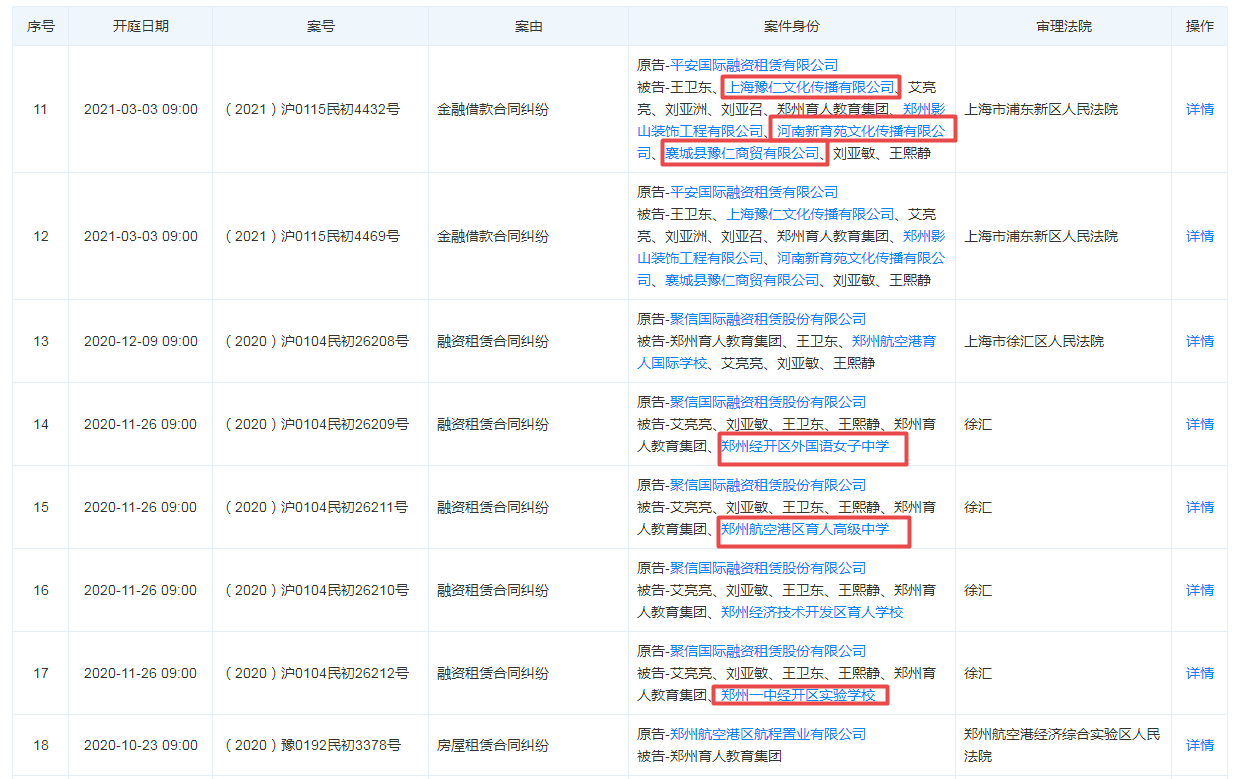The image size is (1242, 779).
Task: Click 聚信国际融资租赁股份有限公司 link in row 13
Action: [768, 319]
